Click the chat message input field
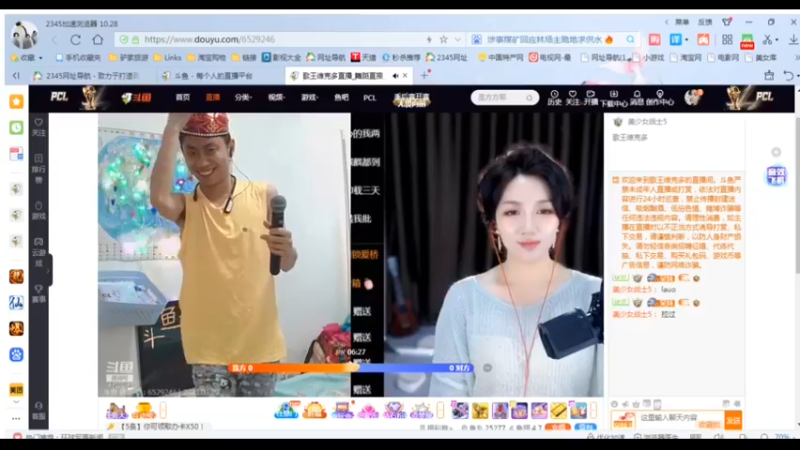Image resolution: width=800 pixels, height=450 pixels. point(680,420)
